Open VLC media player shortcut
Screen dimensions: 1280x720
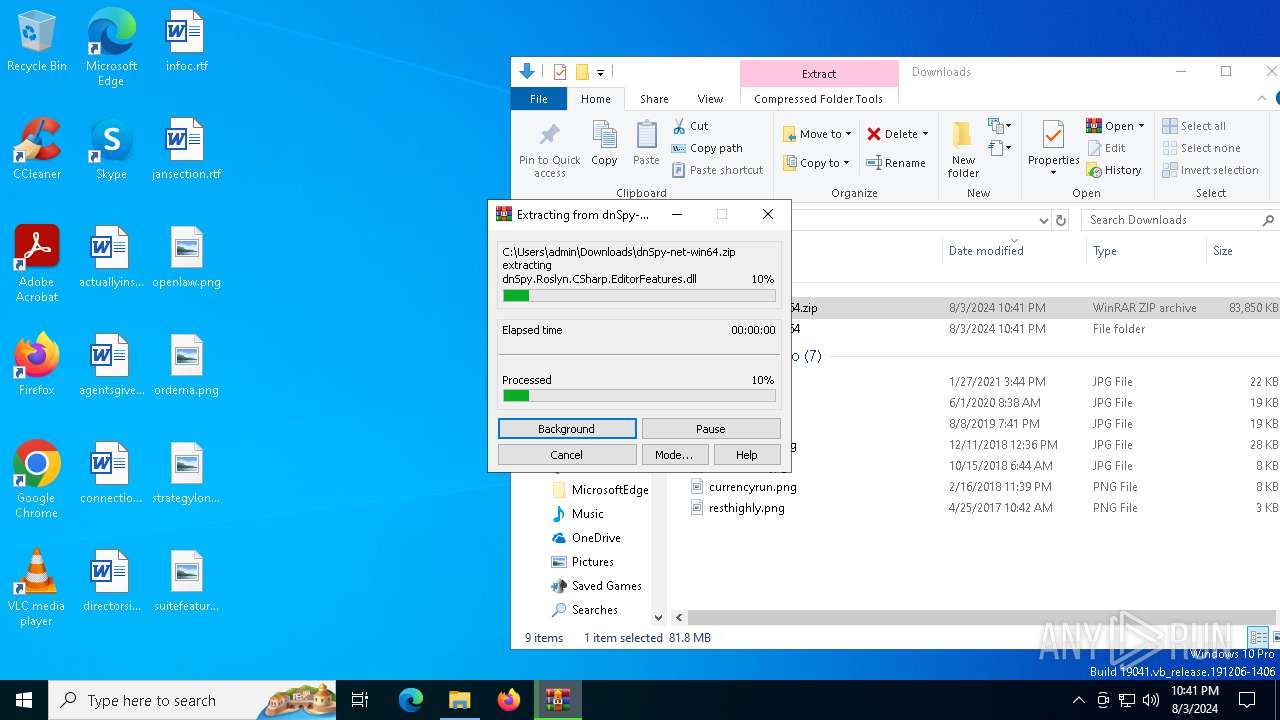tap(37, 588)
